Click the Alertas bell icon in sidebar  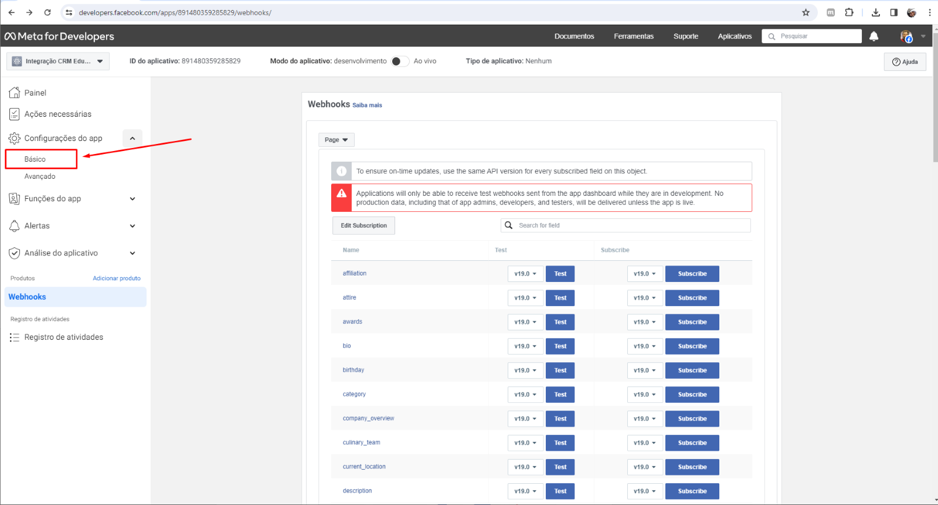click(x=14, y=226)
